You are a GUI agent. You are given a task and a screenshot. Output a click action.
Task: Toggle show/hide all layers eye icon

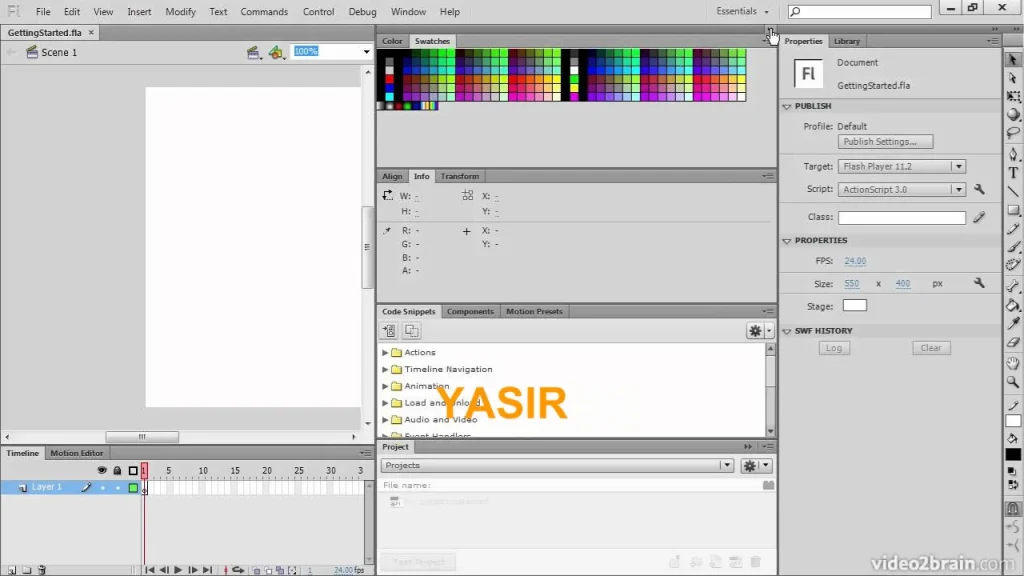point(102,470)
